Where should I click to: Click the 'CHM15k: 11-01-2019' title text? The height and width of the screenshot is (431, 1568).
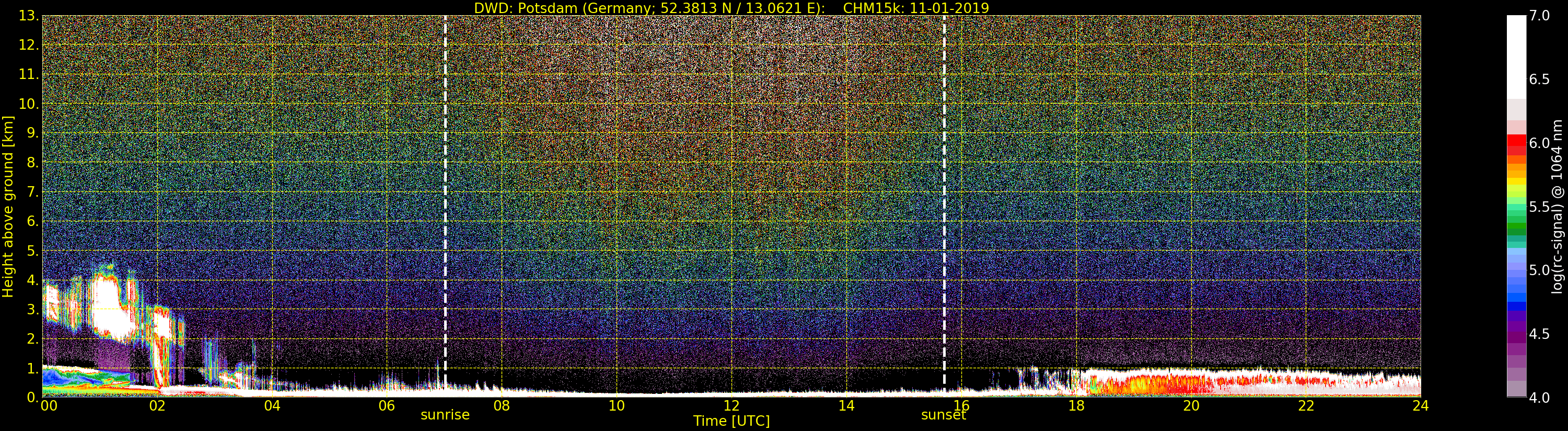click(x=916, y=8)
